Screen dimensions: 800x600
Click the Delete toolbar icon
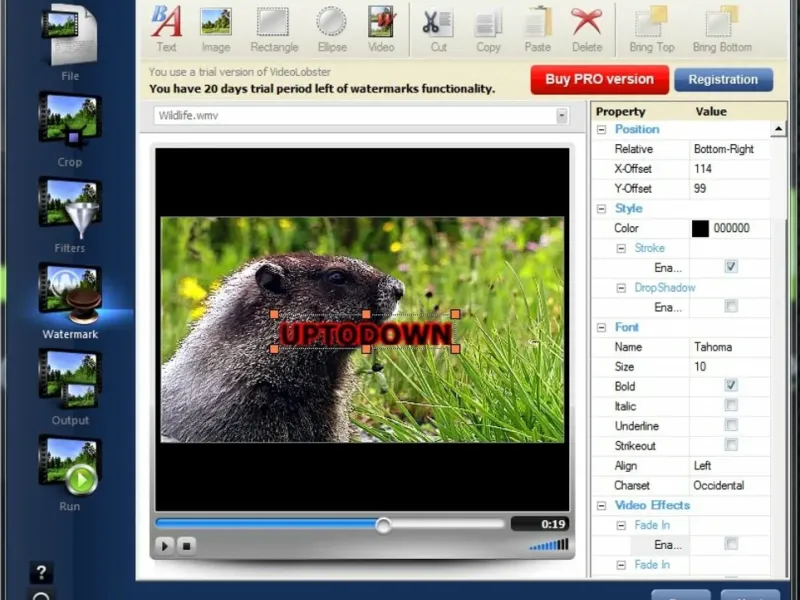click(x=587, y=29)
